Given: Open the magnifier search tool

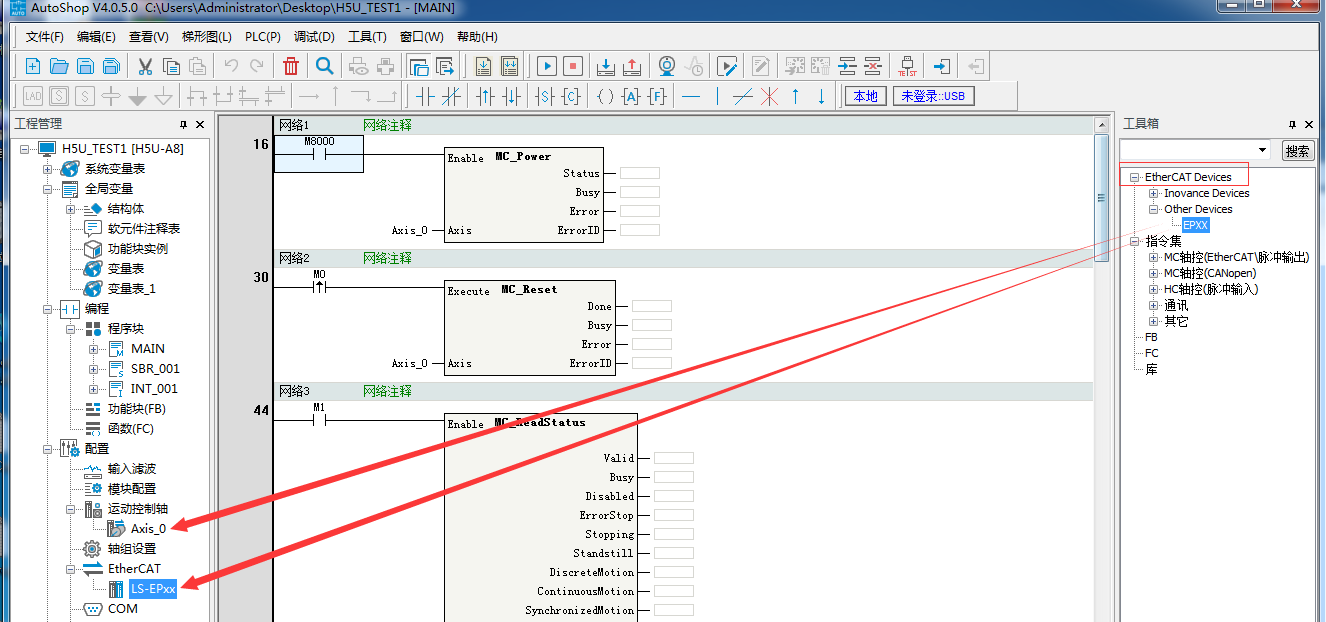Looking at the screenshot, I should tap(325, 66).
